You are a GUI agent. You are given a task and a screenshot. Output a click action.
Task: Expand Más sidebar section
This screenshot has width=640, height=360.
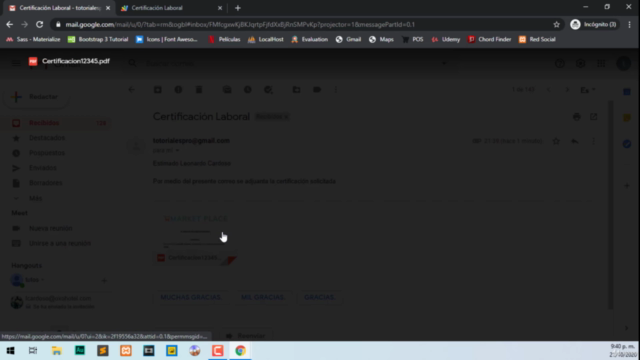(x=36, y=198)
